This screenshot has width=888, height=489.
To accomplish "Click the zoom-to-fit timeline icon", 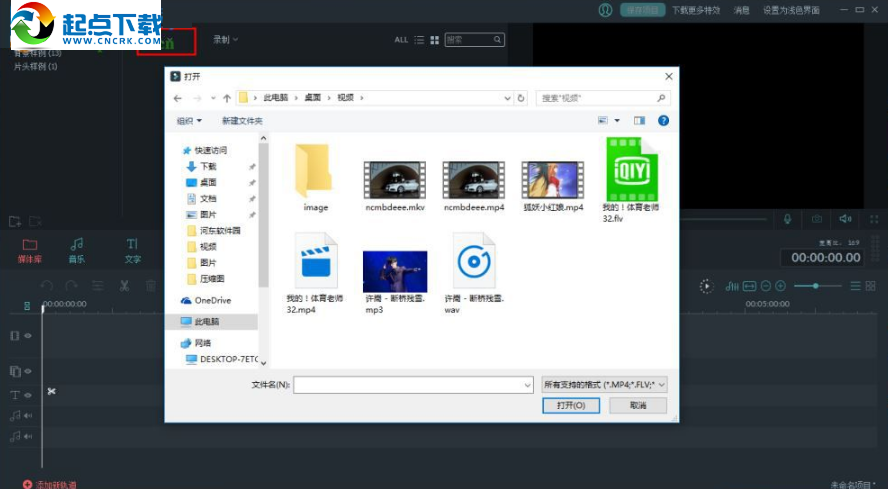I will click(x=749, y=286).
